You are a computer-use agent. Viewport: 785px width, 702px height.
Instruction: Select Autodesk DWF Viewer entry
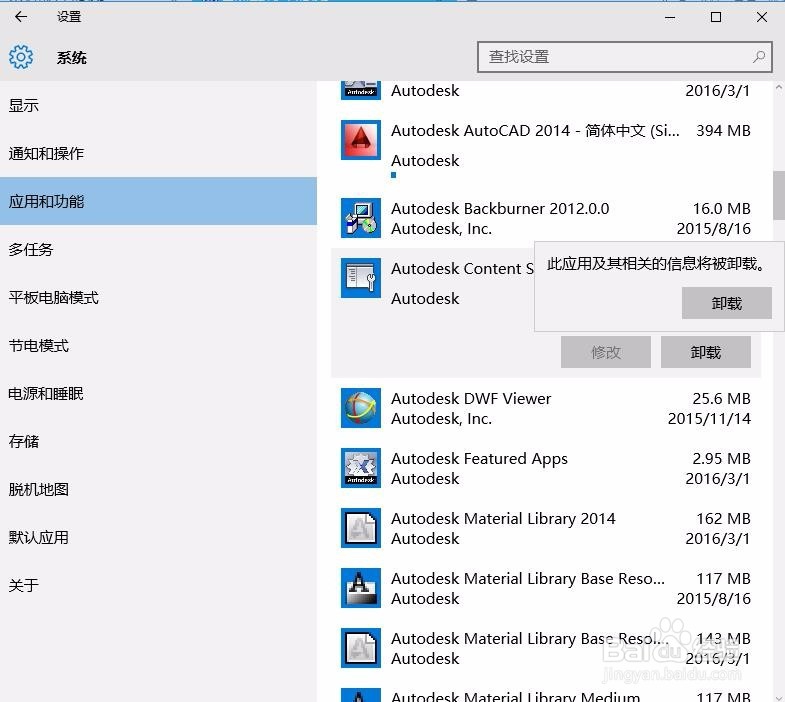[546, 408]
